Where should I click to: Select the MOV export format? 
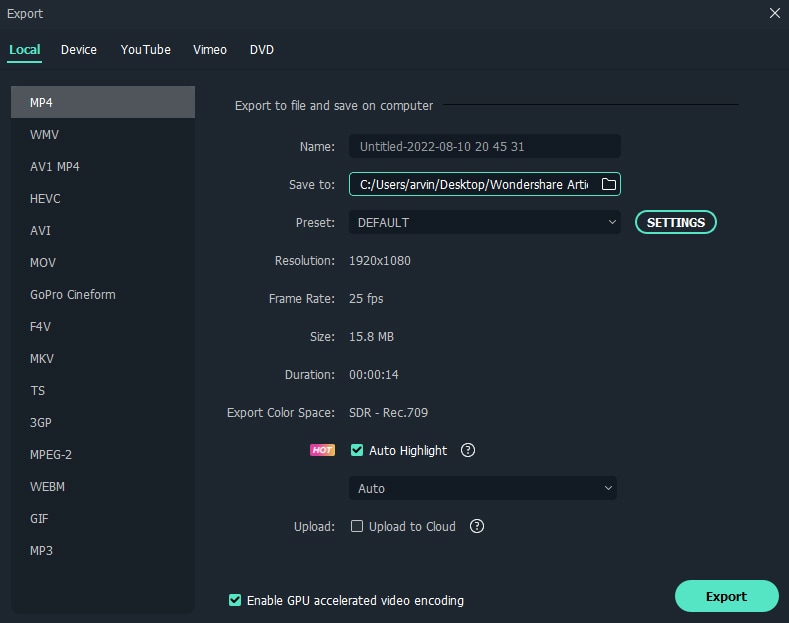[43, 262]
